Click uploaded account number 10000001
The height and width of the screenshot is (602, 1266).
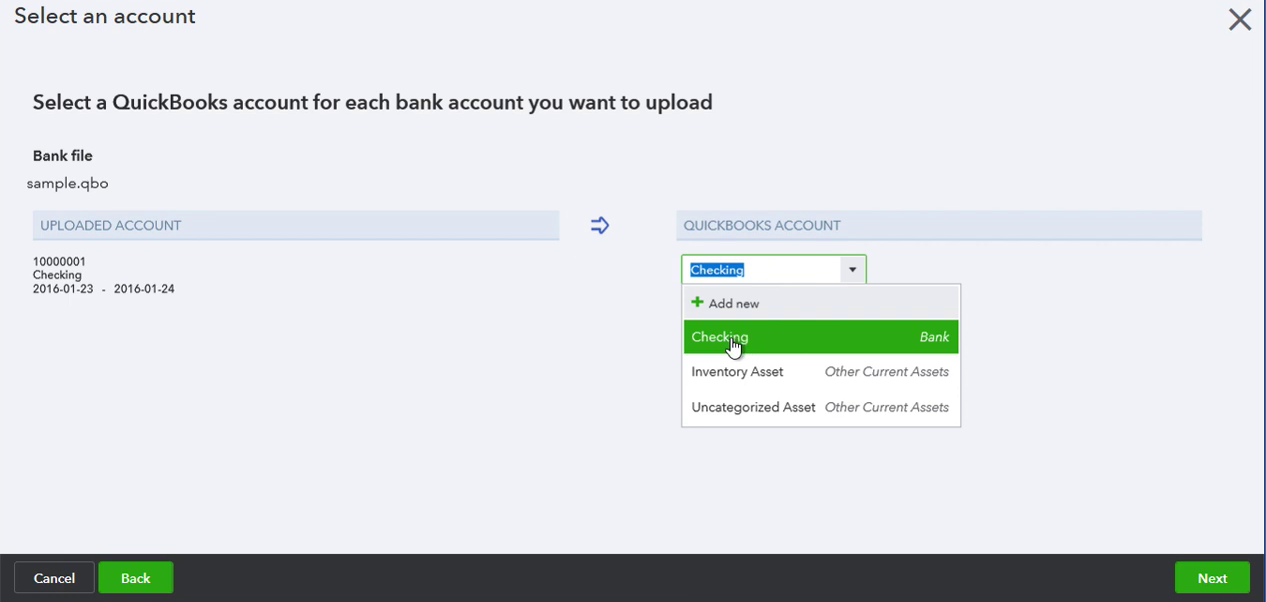(59, 262)
